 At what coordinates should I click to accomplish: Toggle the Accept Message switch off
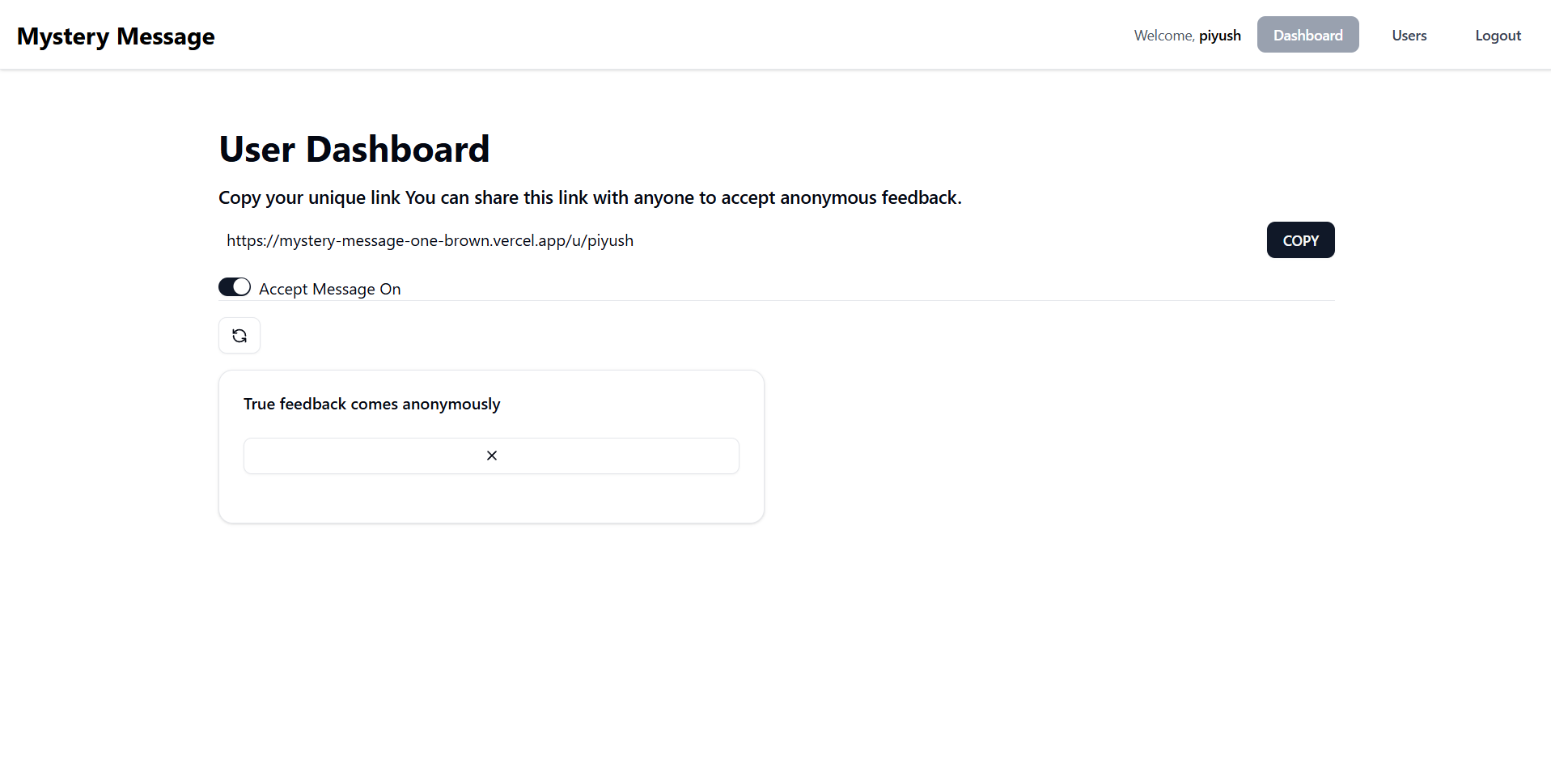(x=235, y=287)
